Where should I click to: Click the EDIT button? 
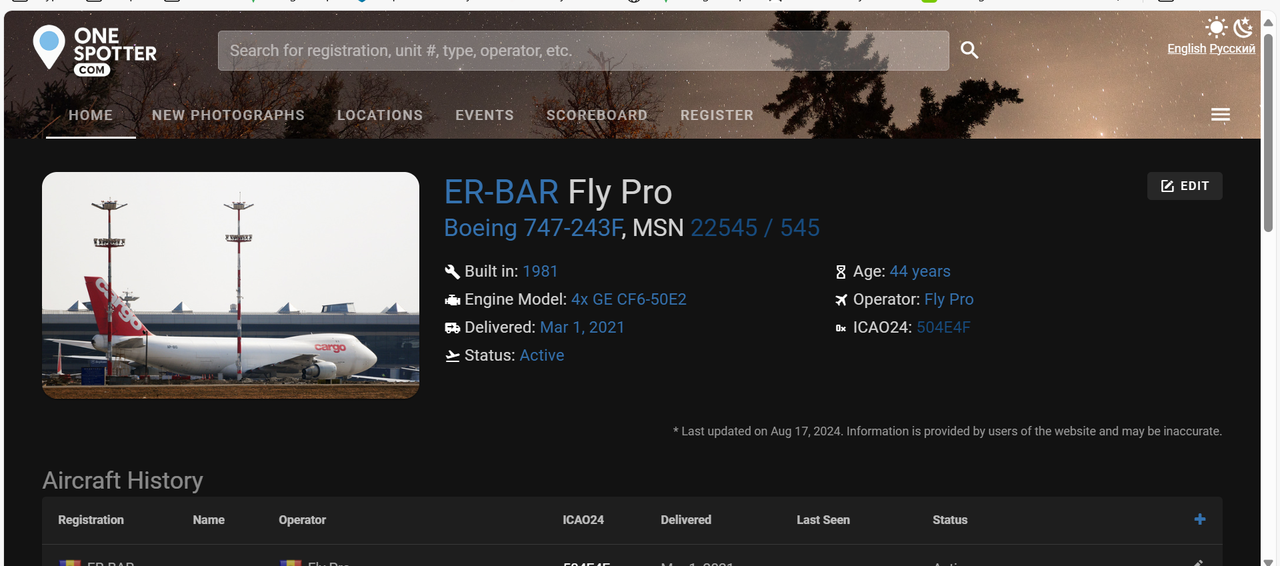pyautogui.click(x=1185, y=186)
